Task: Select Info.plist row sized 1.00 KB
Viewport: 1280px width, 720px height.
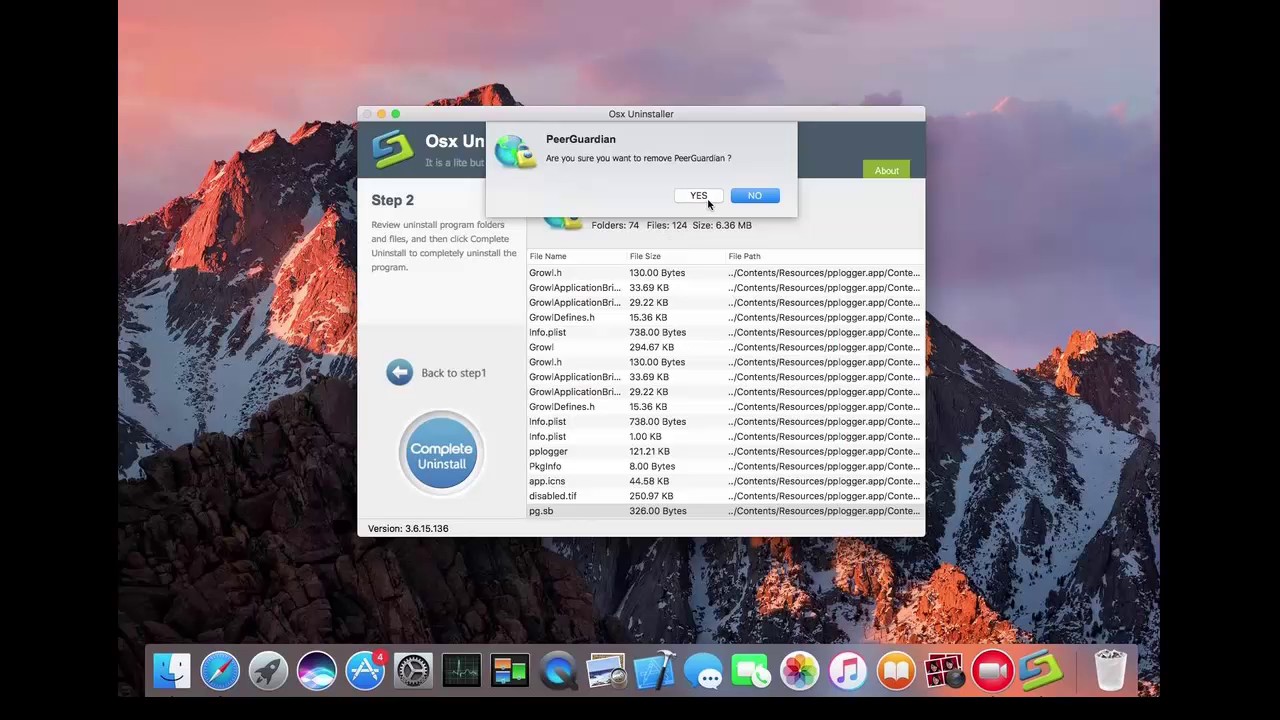Action: 726,436
